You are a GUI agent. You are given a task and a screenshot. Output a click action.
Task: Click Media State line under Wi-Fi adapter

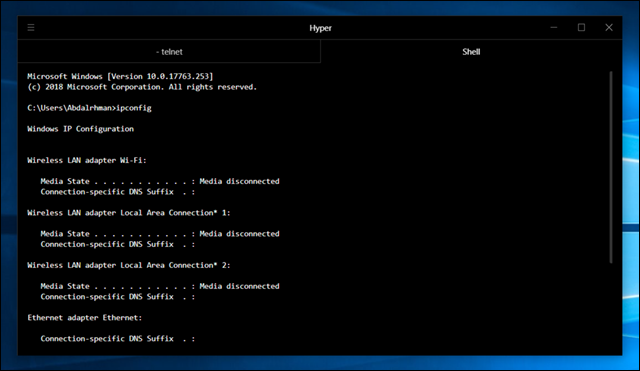coord(160,181)
